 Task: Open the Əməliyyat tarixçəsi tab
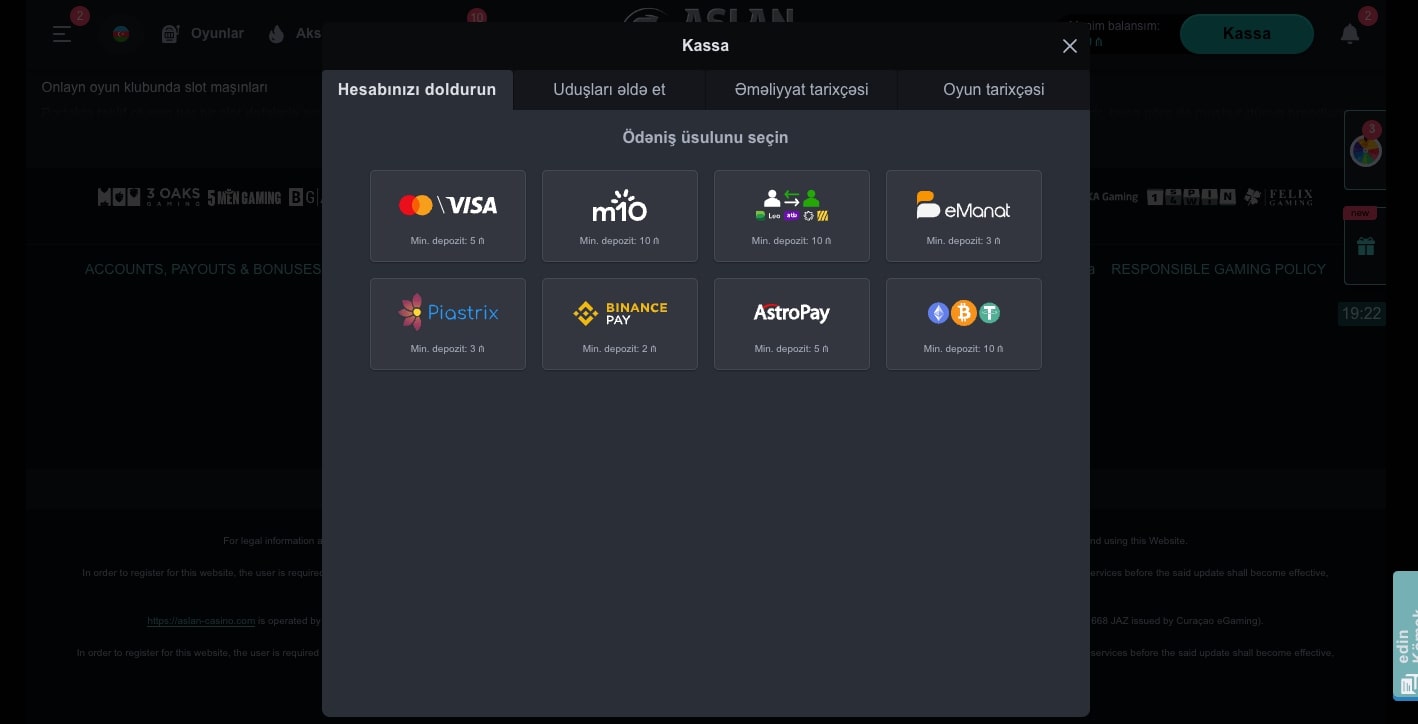pos(801,89)
